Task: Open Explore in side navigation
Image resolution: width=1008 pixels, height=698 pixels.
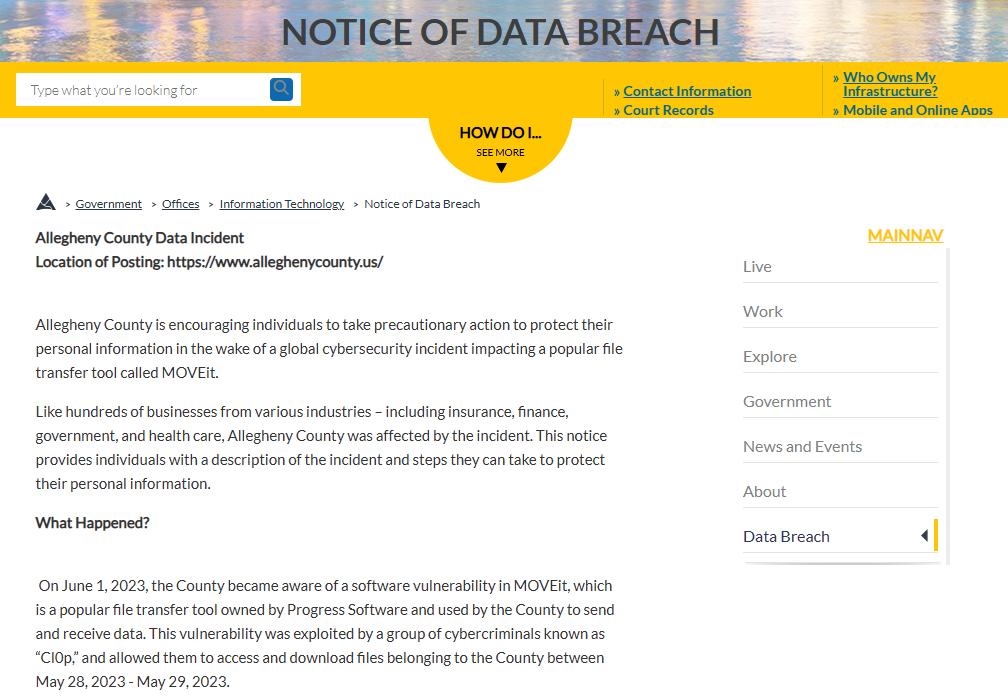Action: click(x=770, y=357)
